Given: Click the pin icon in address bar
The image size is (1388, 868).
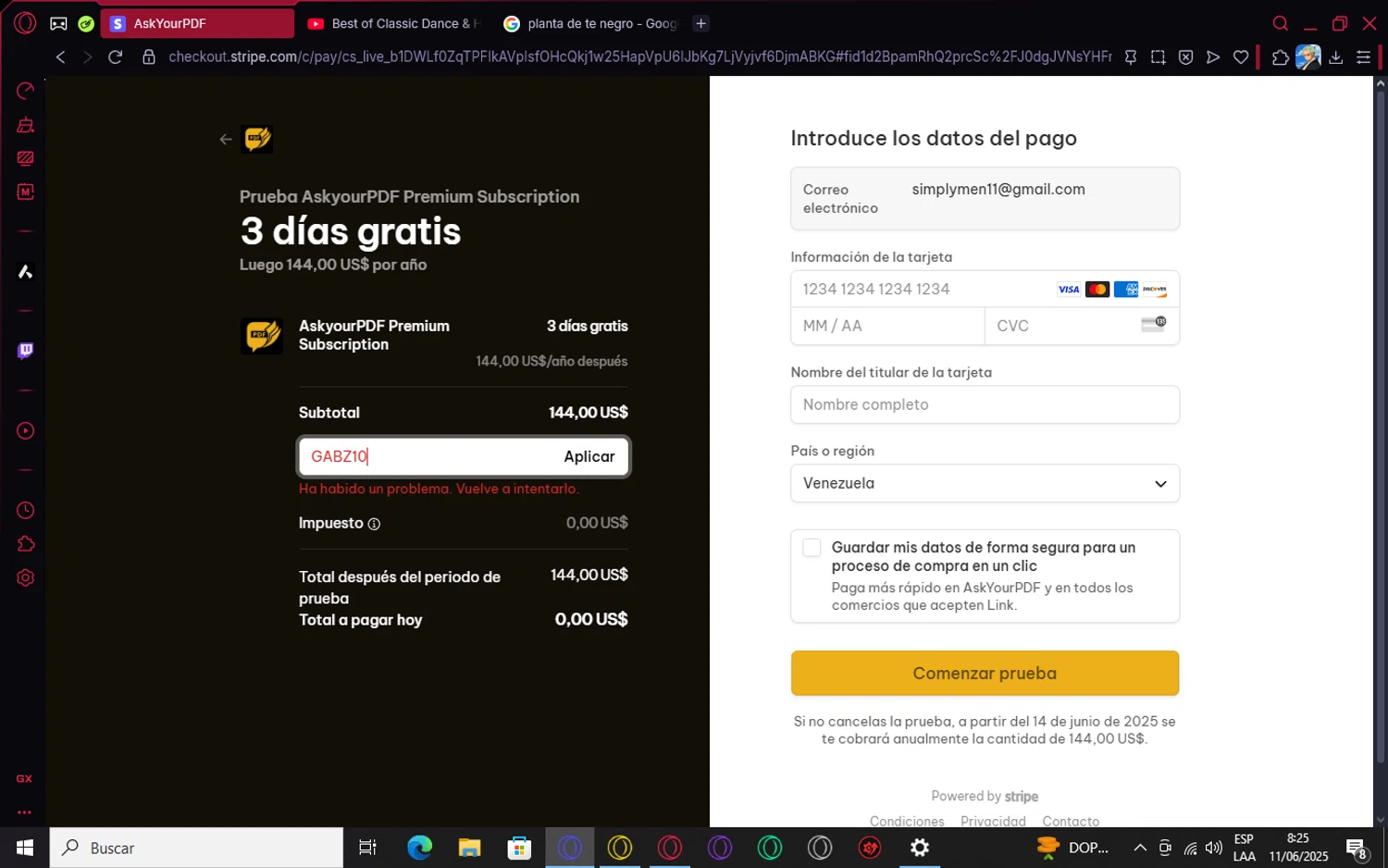Looking at the screenshot, I should tap(1131, 57).
